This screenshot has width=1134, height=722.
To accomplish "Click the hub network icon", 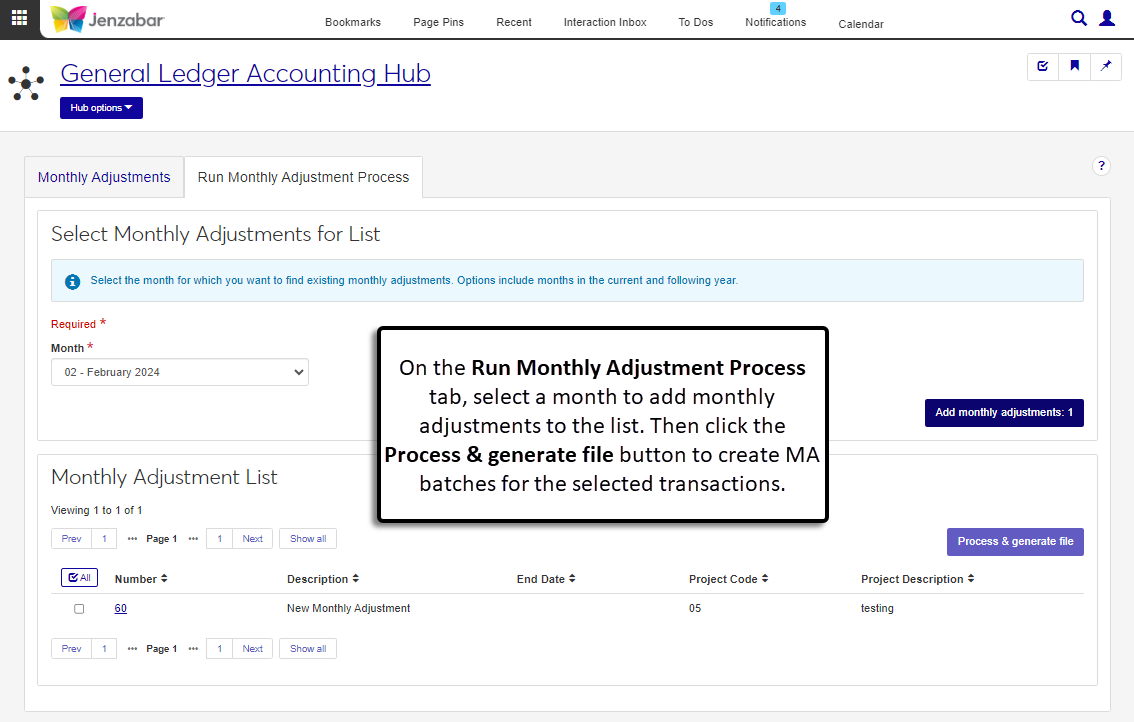I will tap(26, 83).
